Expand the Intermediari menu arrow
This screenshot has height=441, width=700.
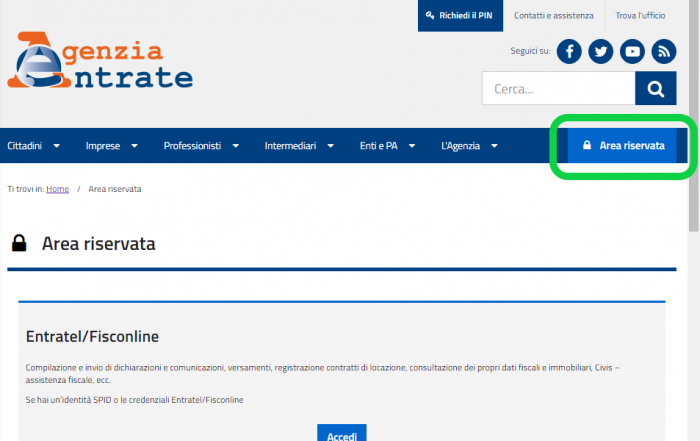331,146
